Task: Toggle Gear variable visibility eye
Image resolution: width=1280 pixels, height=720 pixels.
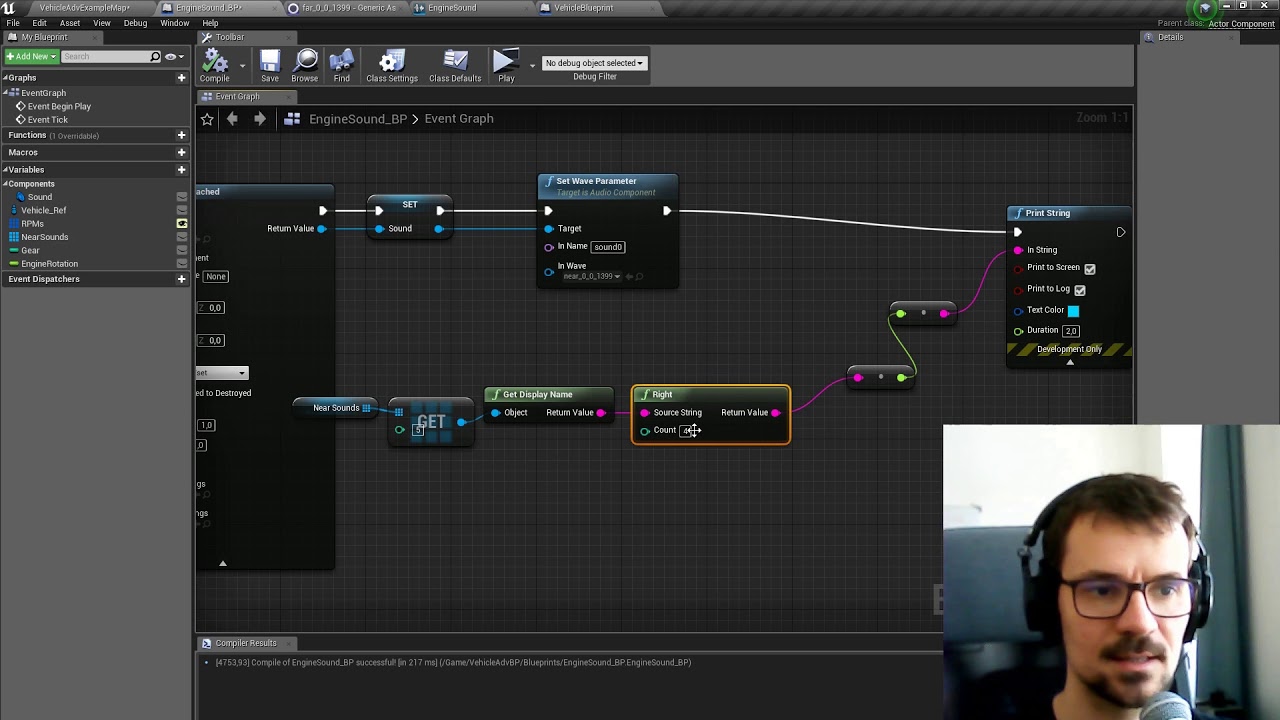Action: point(181,250)
